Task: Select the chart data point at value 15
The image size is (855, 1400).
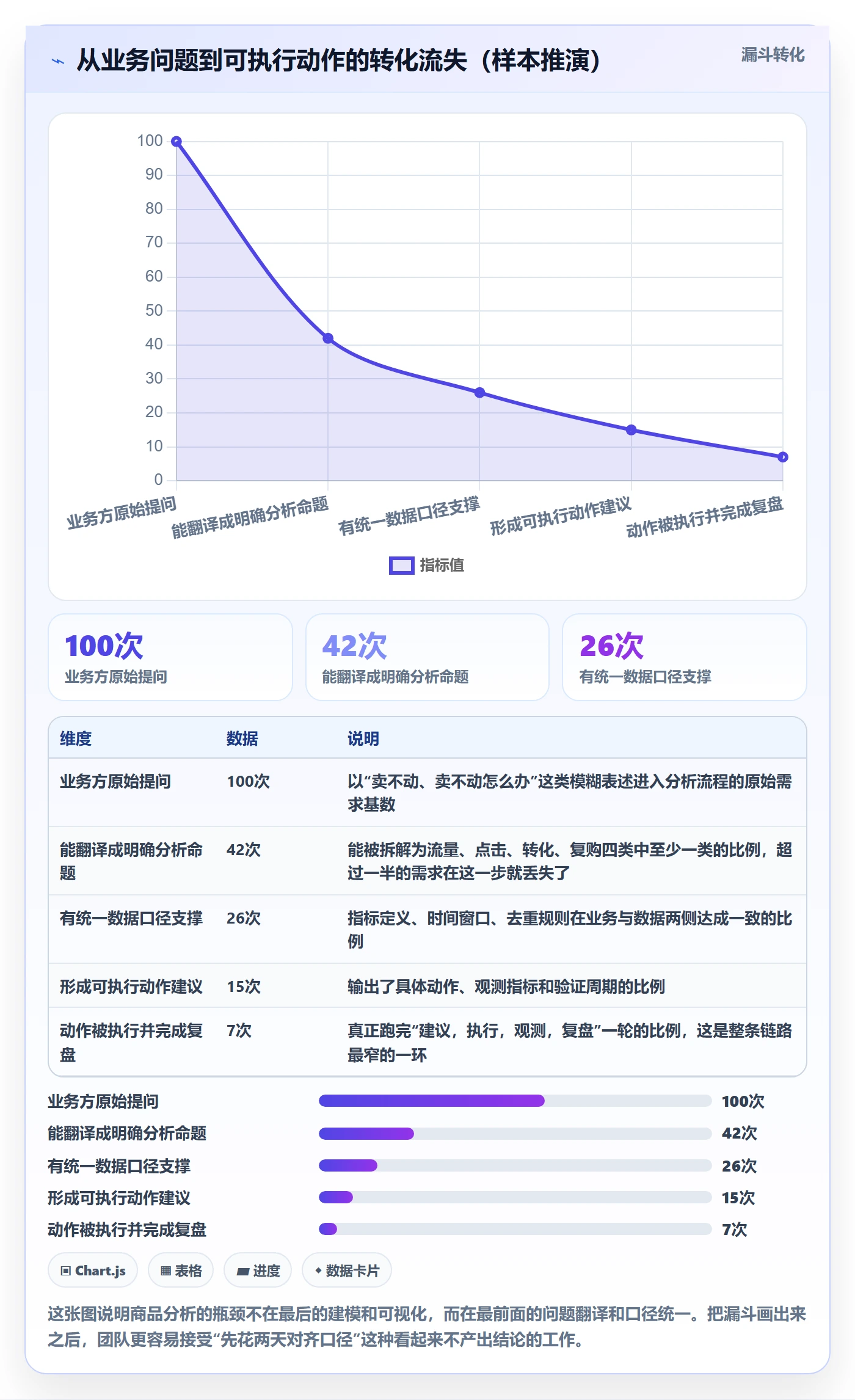Action: [x=631, y=430]
